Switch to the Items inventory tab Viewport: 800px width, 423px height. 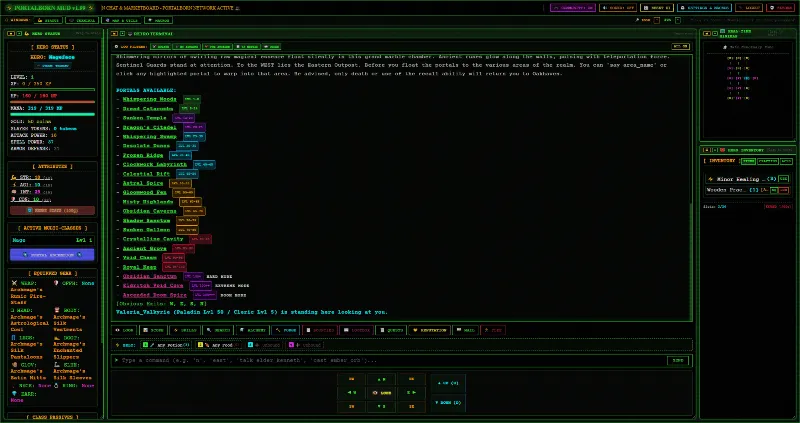pos(748,161)
